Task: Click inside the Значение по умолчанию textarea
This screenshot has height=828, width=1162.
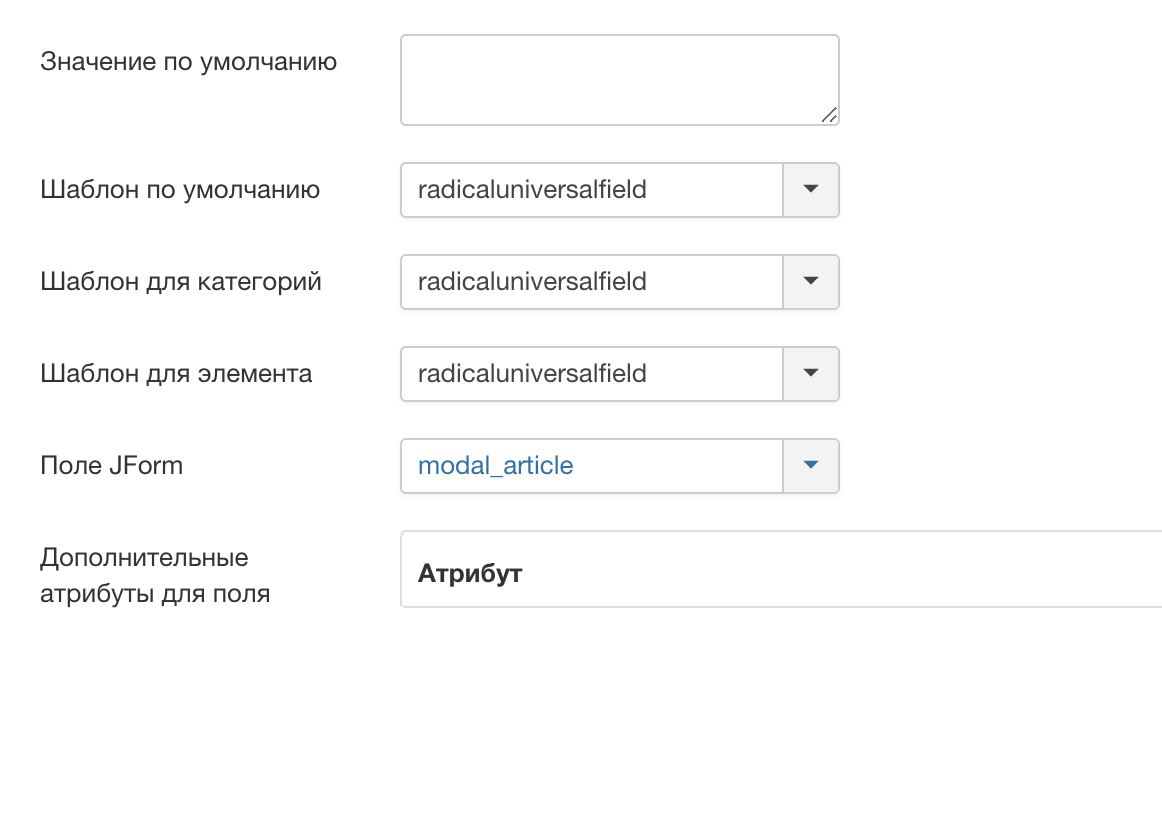Action: 620,80
